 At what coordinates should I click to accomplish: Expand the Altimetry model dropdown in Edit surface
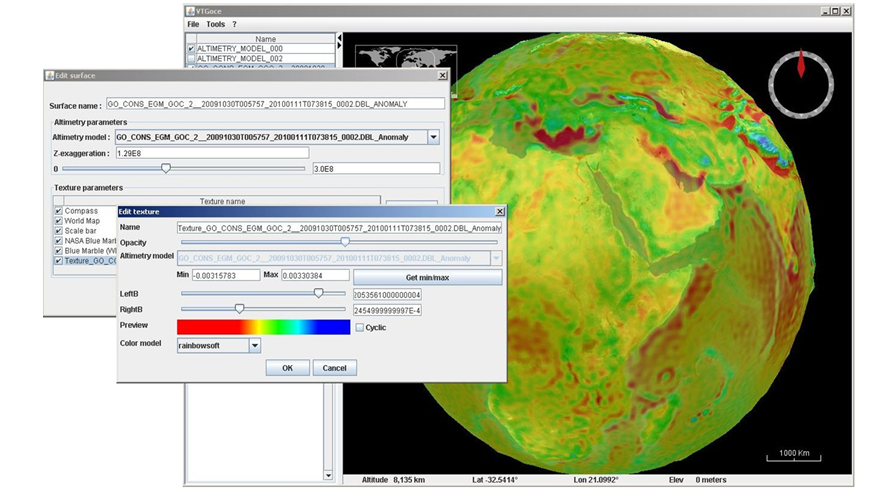[433, 138]
